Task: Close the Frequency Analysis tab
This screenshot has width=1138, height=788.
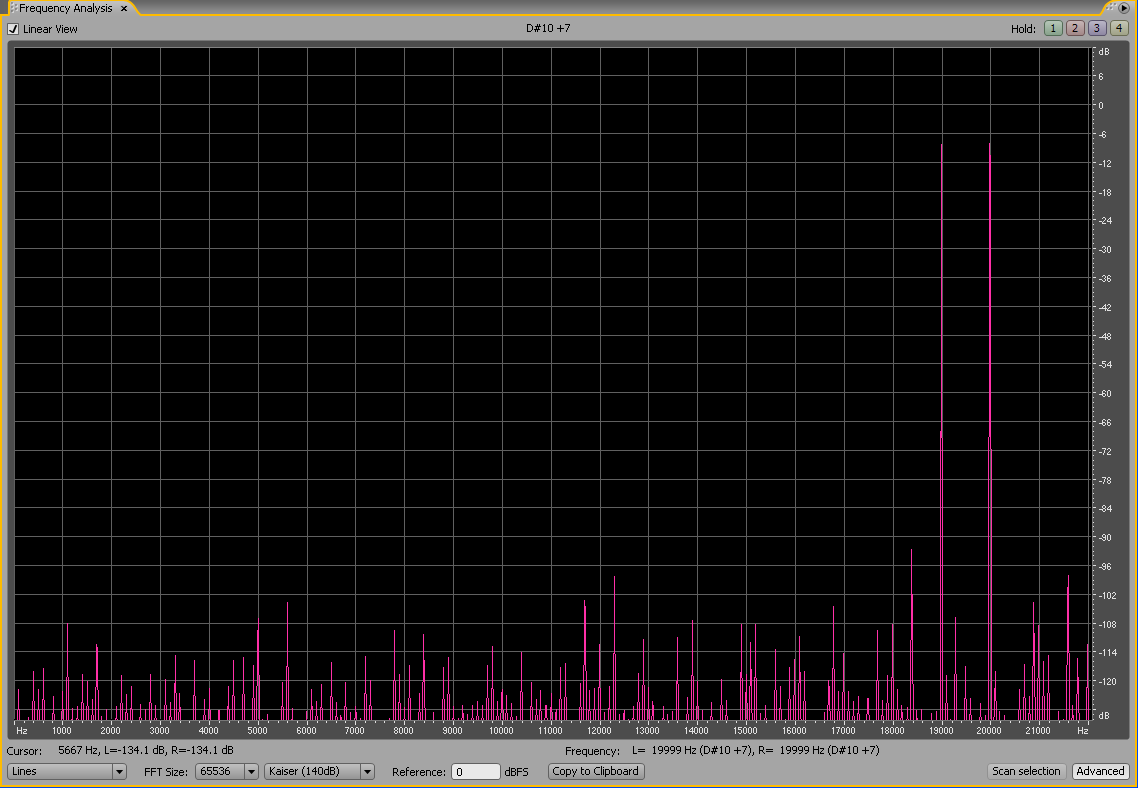Action: point(124,9)
